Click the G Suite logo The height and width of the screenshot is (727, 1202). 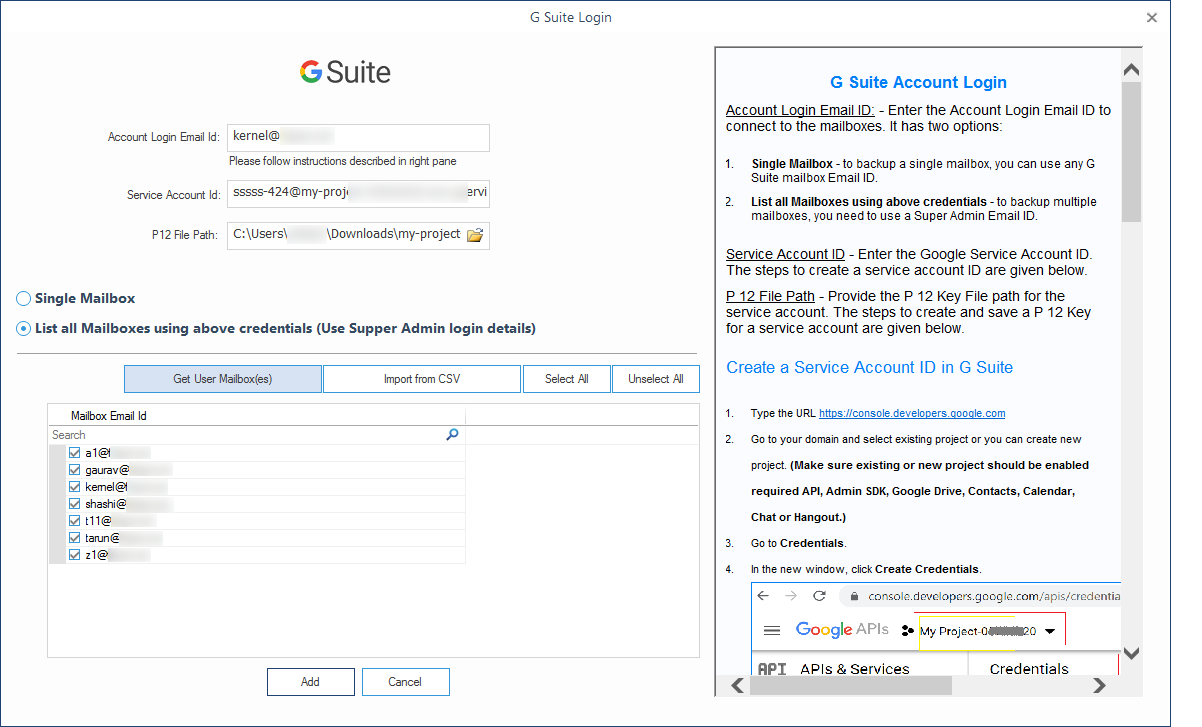click(x=345, y=72)
